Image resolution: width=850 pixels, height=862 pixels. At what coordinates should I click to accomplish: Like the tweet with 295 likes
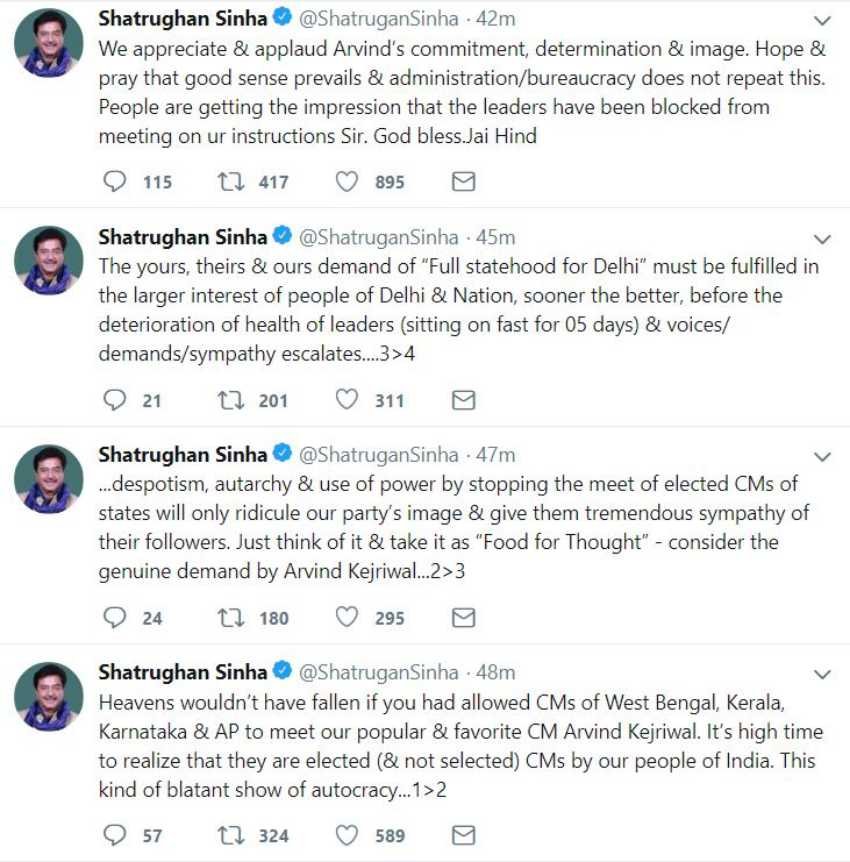(x=346, y=618)
